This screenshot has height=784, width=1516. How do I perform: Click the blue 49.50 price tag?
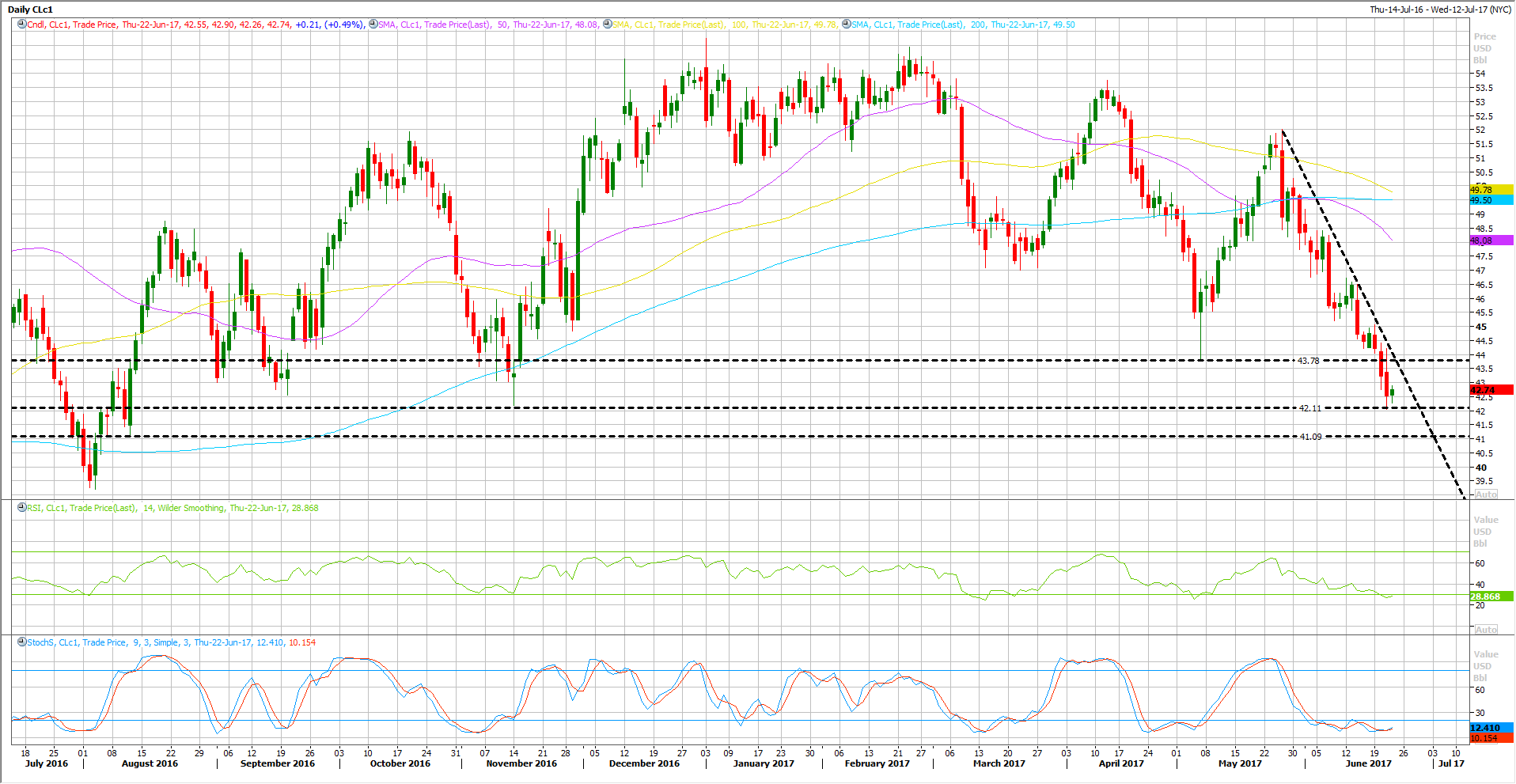1491,200
